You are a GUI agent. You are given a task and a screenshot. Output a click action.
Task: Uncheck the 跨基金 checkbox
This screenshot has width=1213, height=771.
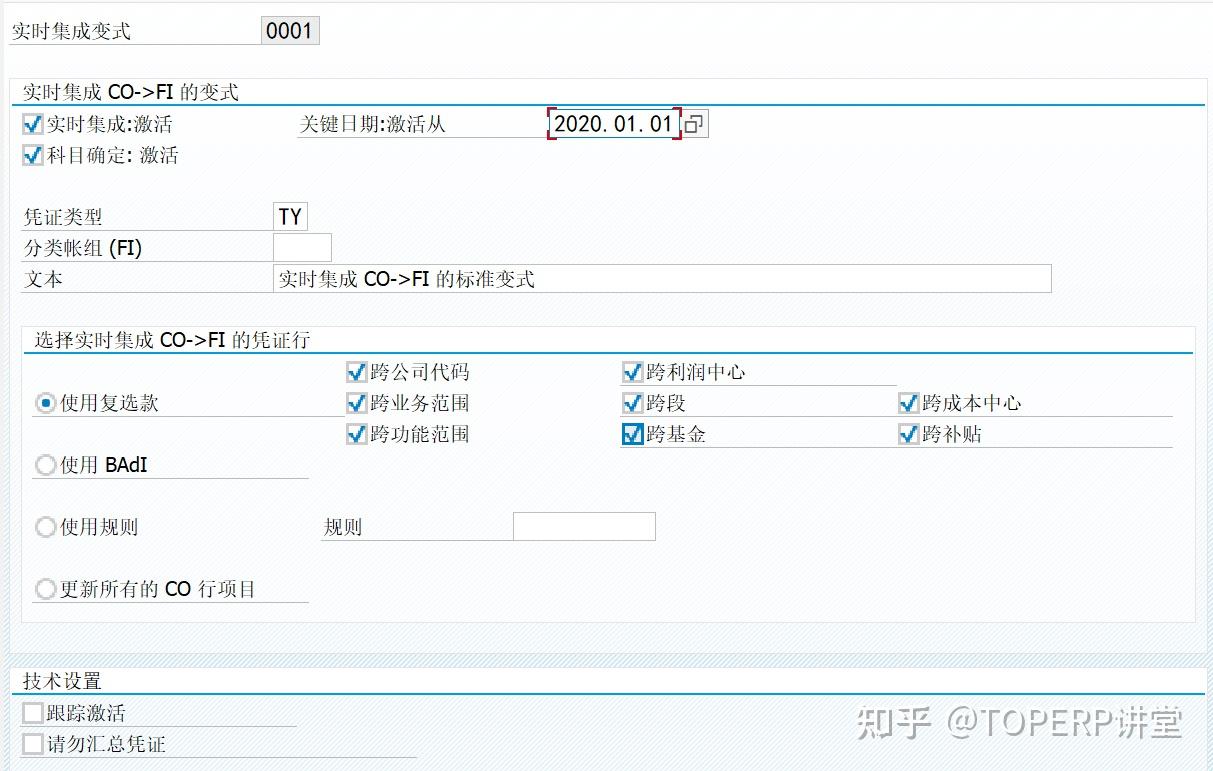[x=633, y=433]
